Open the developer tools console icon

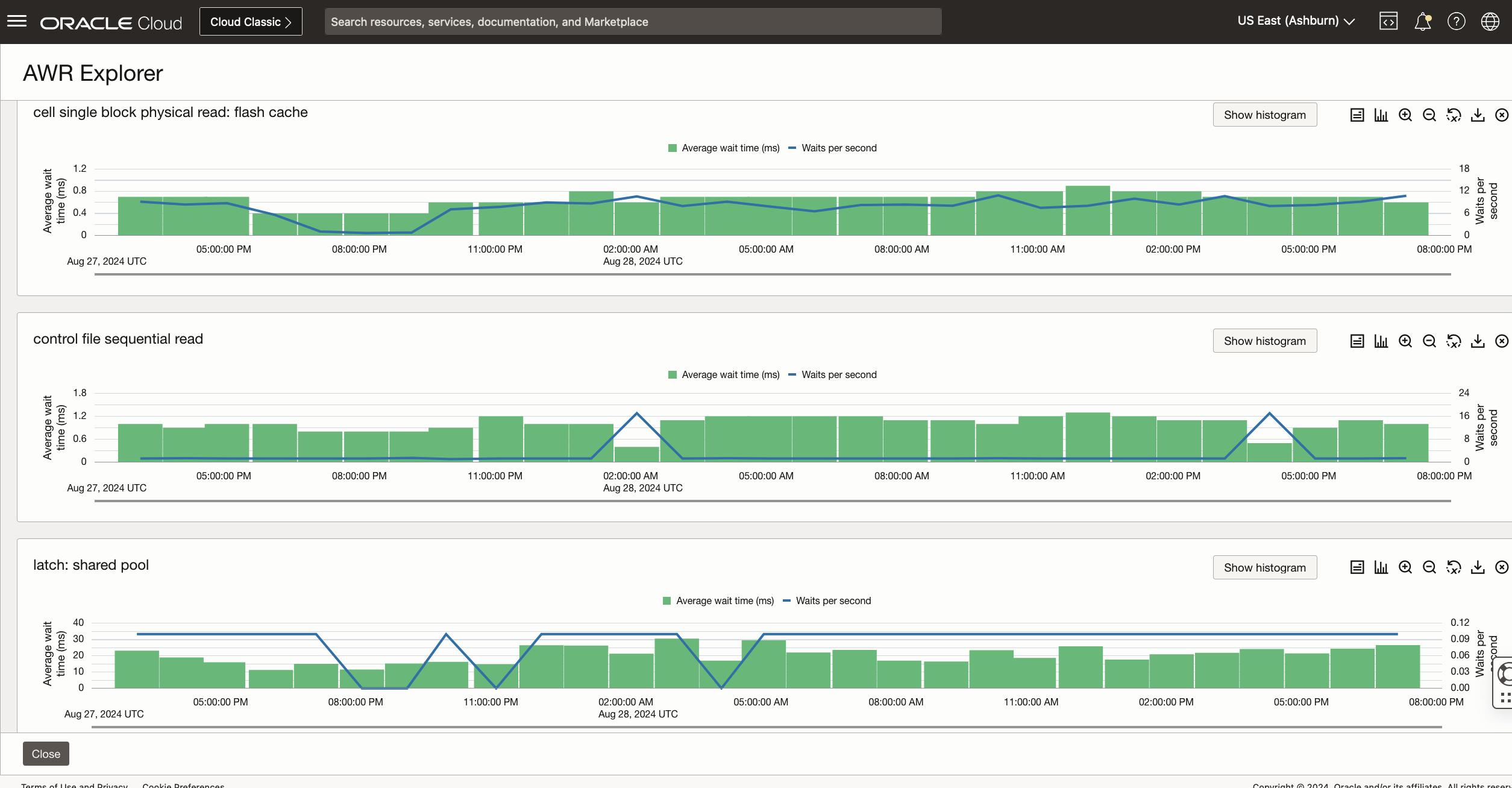1388,21
